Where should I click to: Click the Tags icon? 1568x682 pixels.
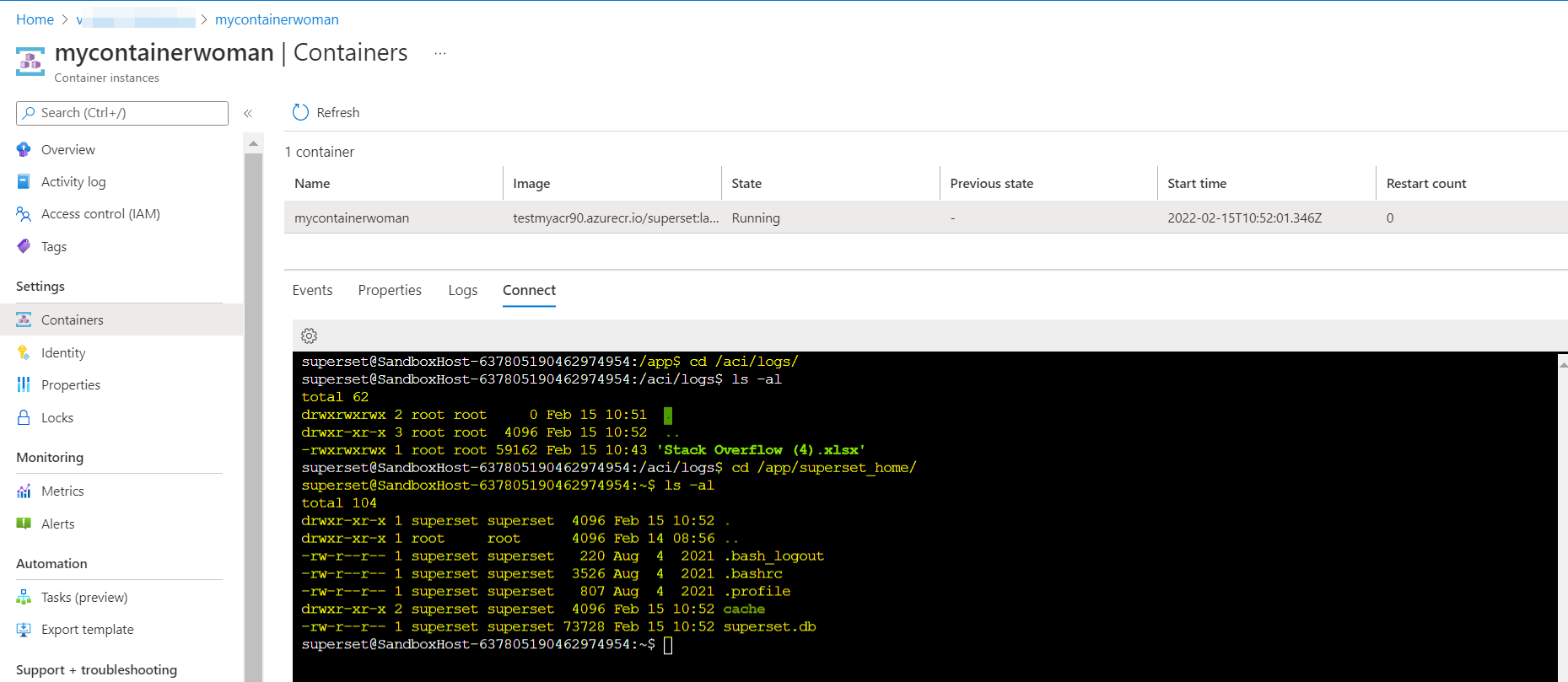pyautogui.click(x=24, y=246)
